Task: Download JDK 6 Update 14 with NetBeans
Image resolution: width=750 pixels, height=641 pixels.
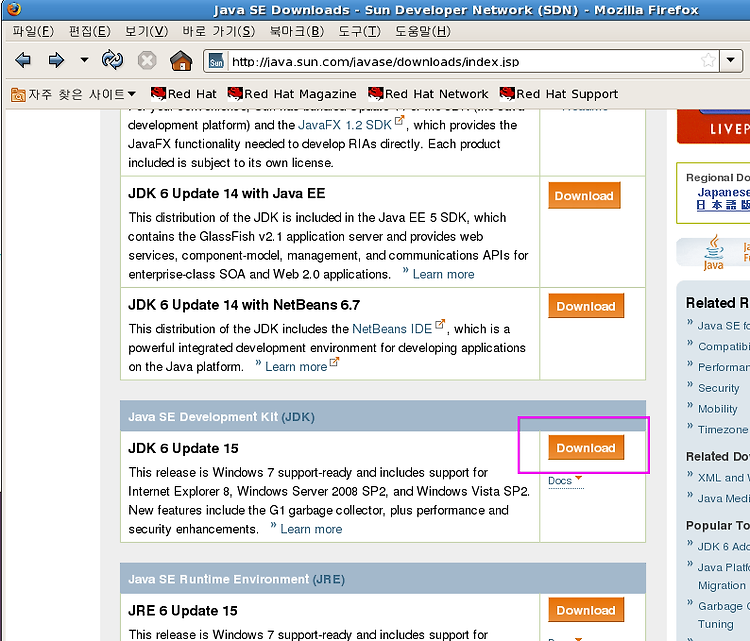Action: click(586, 306)
